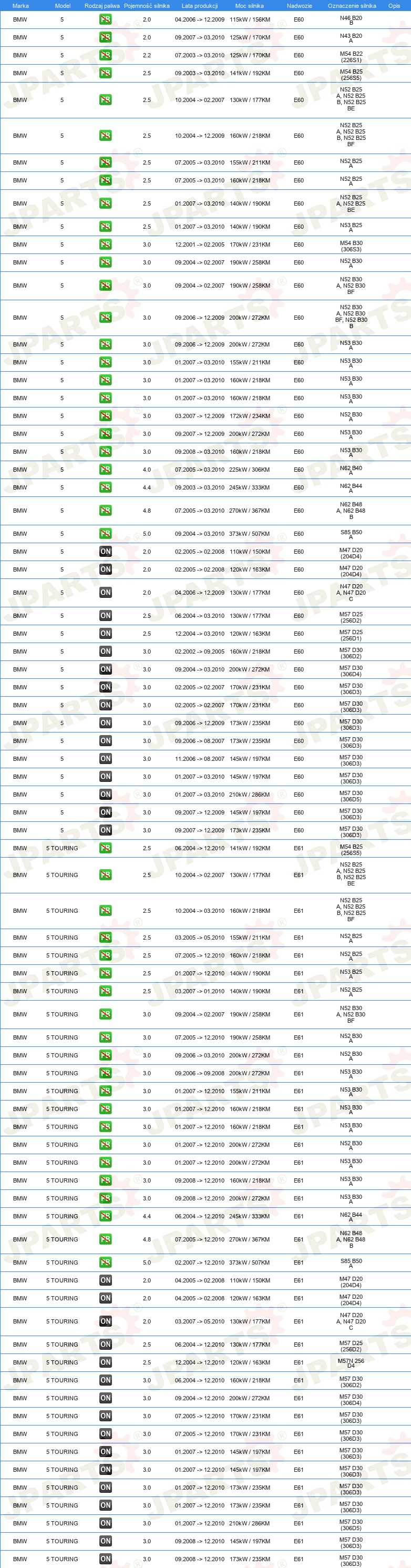This screenshot has height=1568, width=411.
Task: Click petrol icon for 5 TOURING 5.0 S85 B50
Action: pyautogui.click(x=105, y=1262)
